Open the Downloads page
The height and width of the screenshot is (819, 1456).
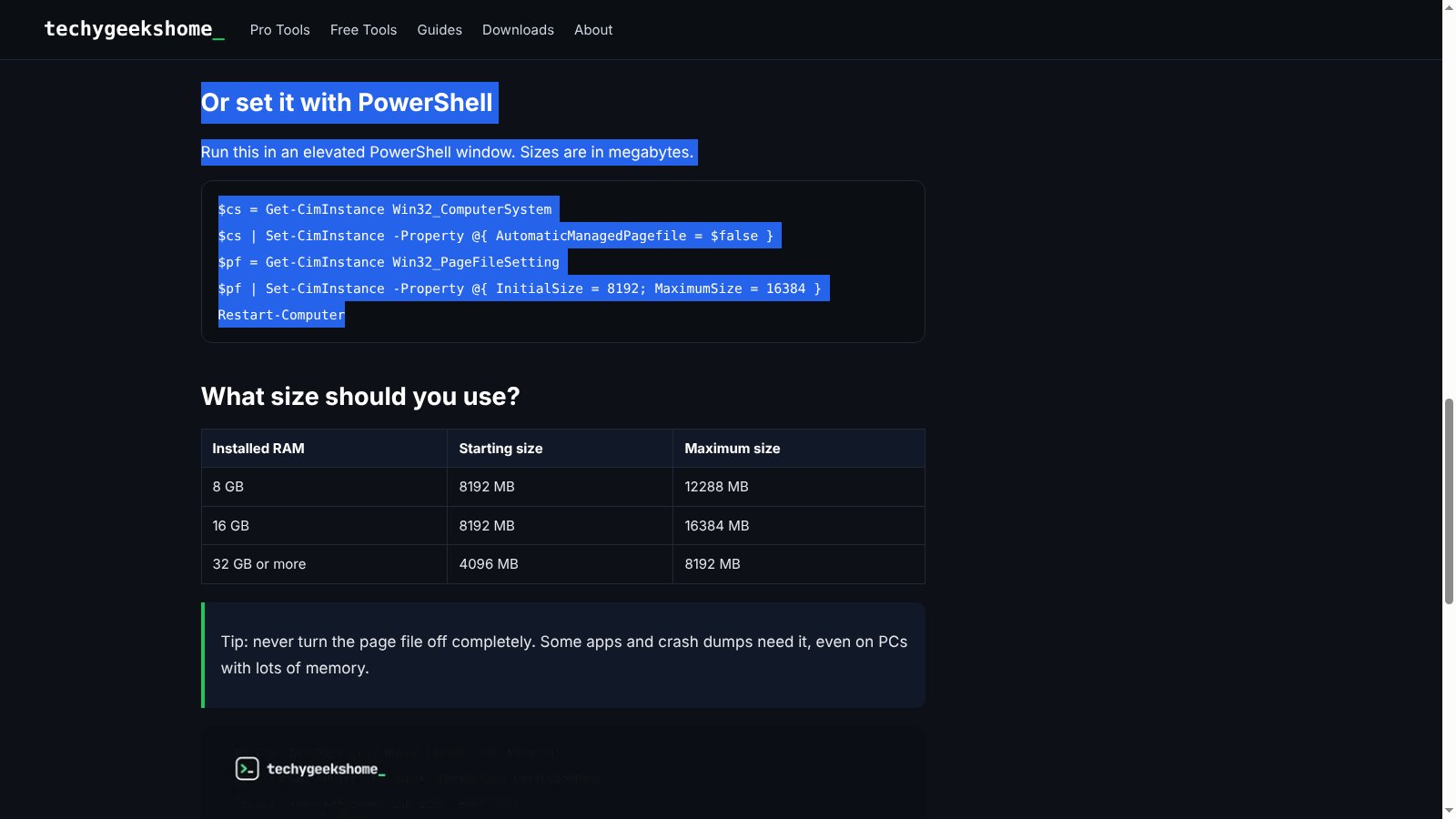point(518,30)
